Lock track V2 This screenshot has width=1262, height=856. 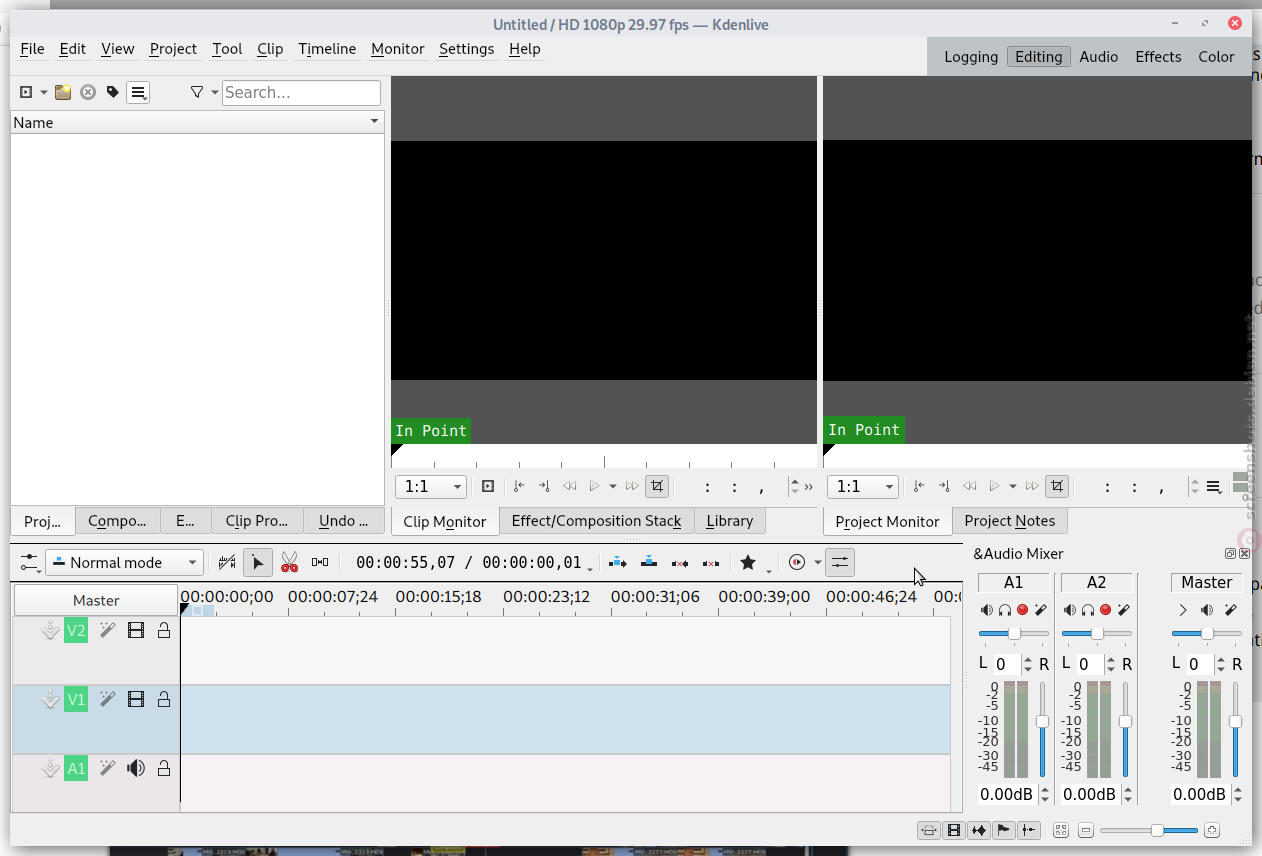[163, 630]
